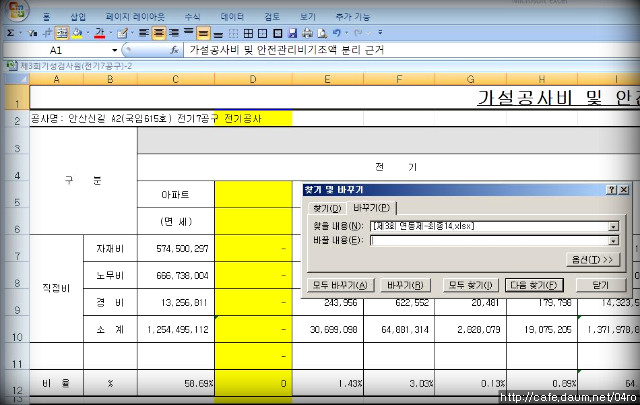Open the 페이지 레이아웃 ribbon tab
Screen dimensions: 640x405
tap(135, 17)
